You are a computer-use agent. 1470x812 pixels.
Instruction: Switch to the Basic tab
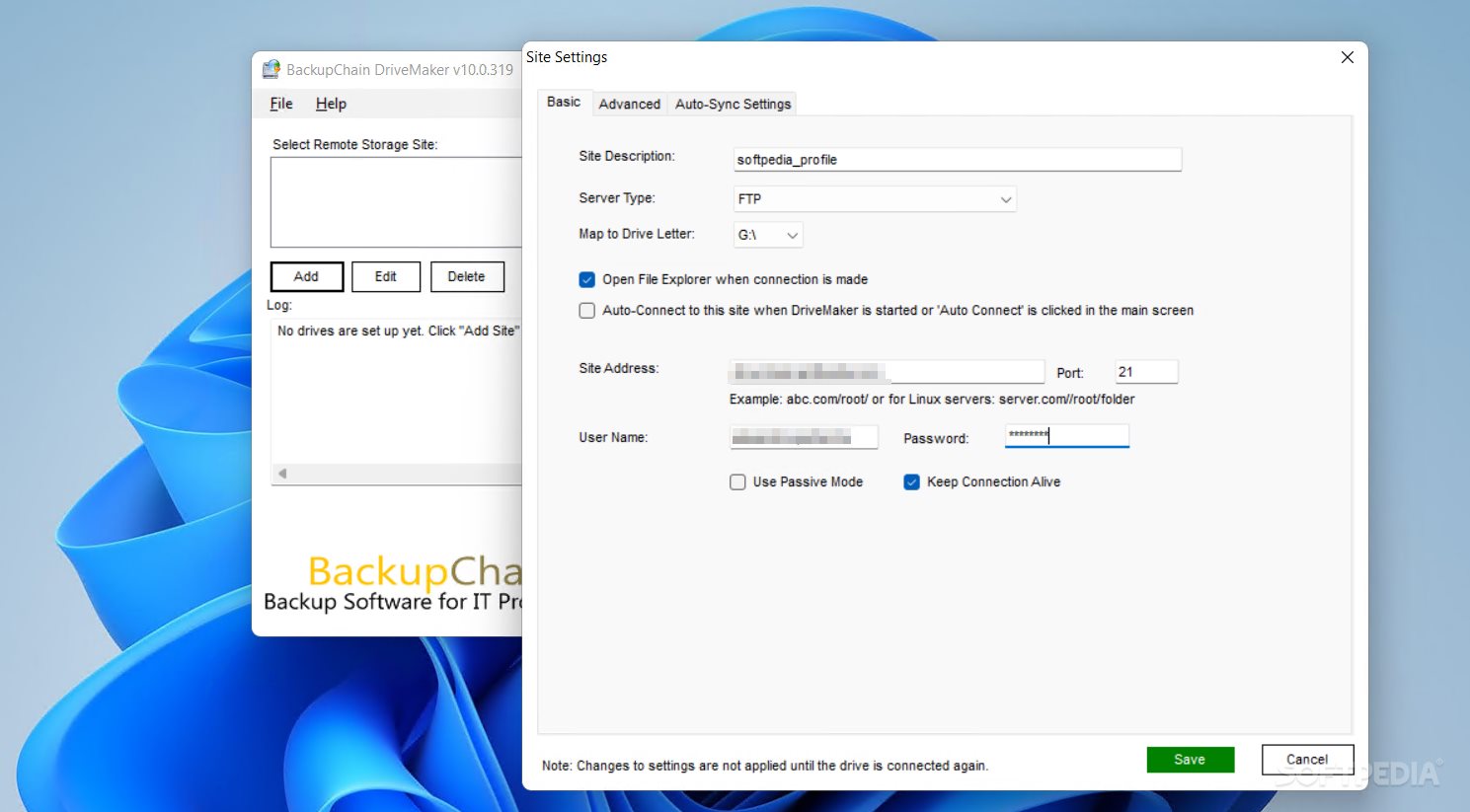coord(564,102)
